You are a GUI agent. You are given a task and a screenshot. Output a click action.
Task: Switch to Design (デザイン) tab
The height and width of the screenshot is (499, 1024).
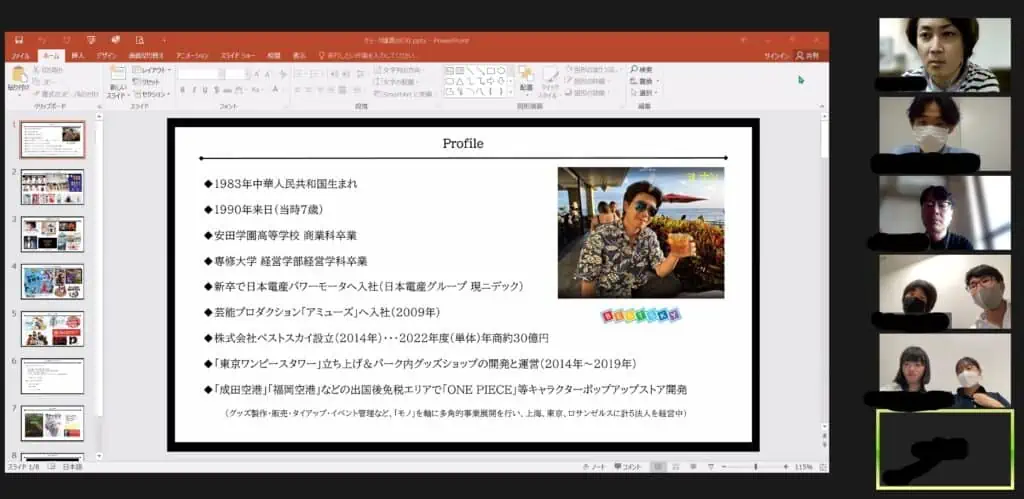click(106, 56)
